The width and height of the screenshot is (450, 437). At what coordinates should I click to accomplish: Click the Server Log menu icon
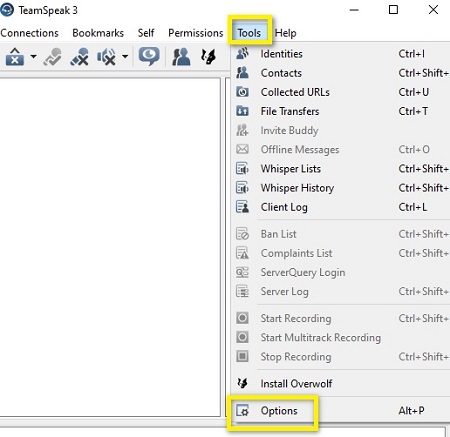[242, 291]
